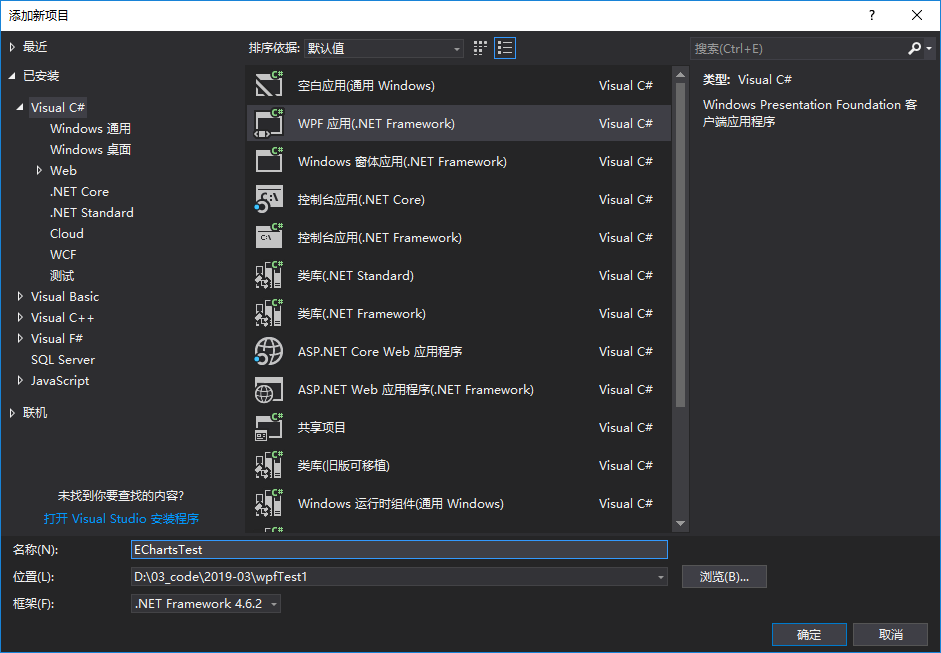Select Windows 桌面 category
This screenshot has height=653, width=941.
click(90, 149)
